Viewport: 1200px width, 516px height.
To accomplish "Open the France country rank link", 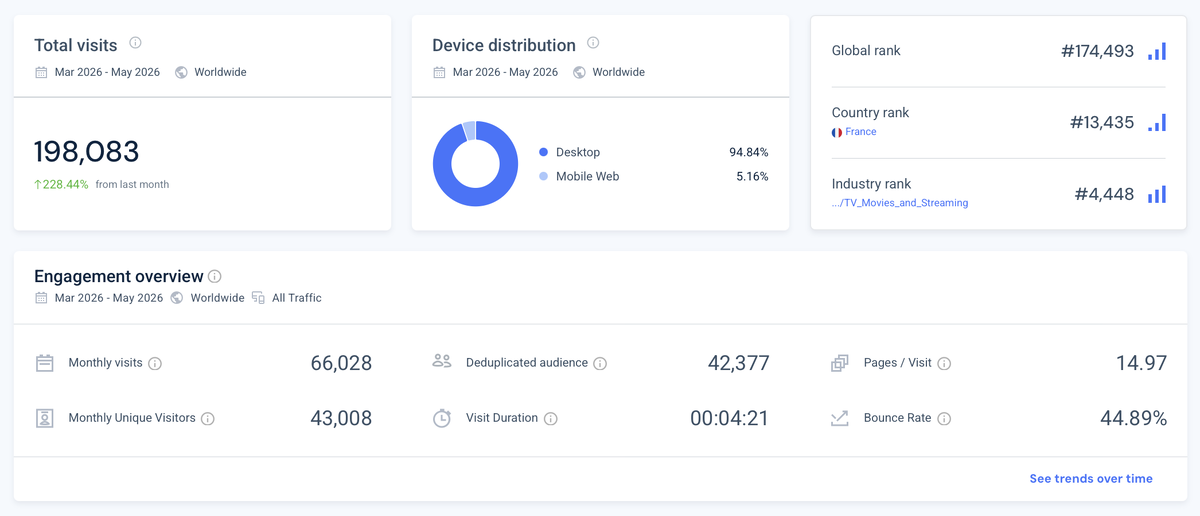I will tap(861, 132).
